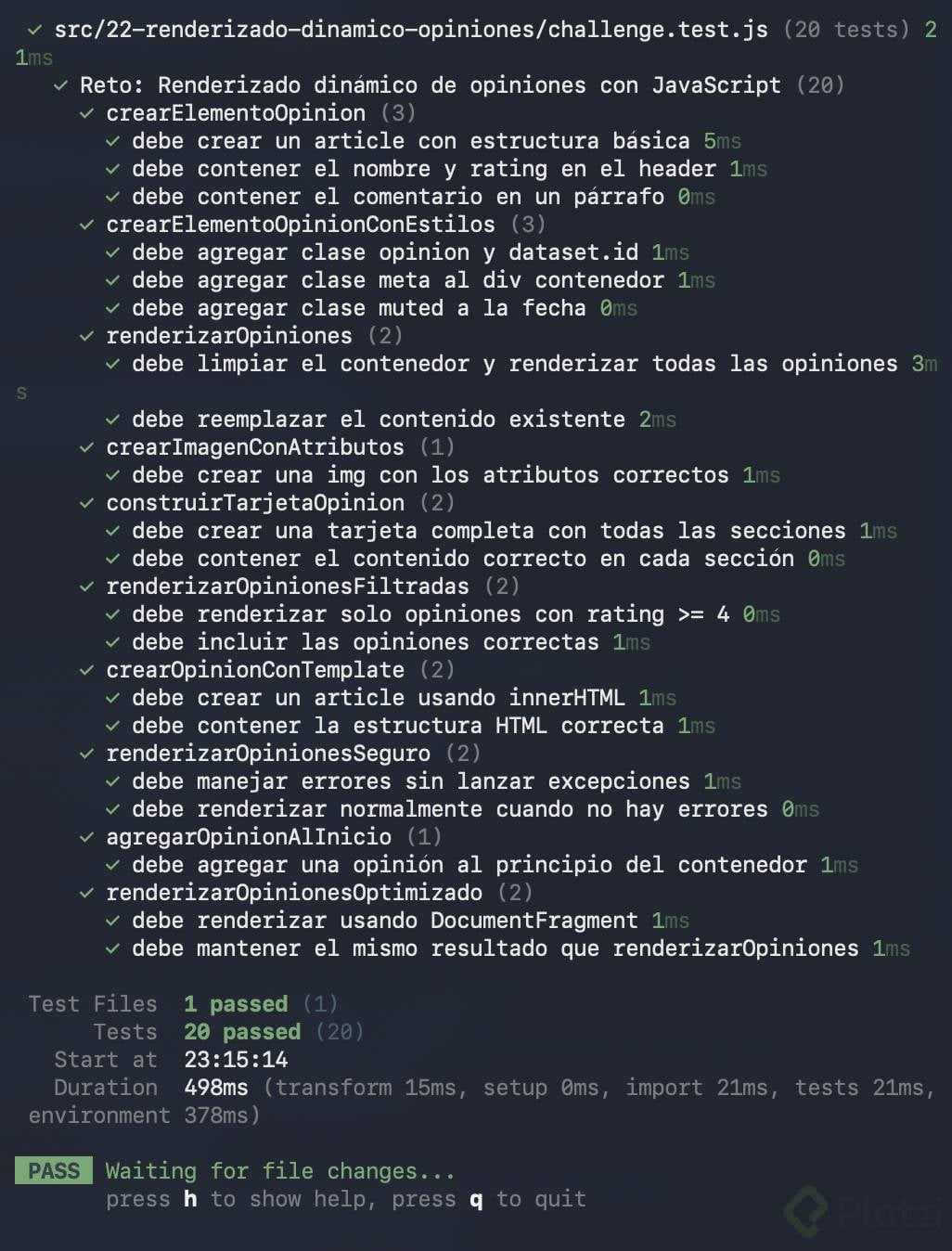The height and width of the screenshot is (1251, 952).
Task: Click checkmark beside agregarOpinionAlInicio suite
Action: tap(86, 837)
